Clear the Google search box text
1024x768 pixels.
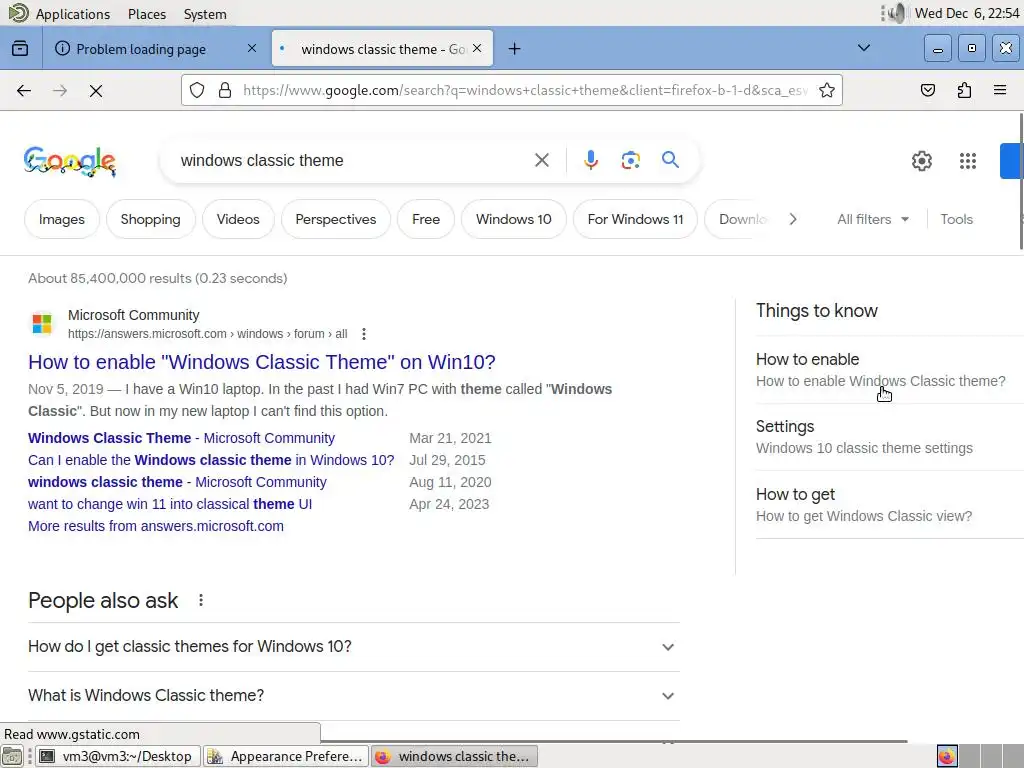[541, 160]
